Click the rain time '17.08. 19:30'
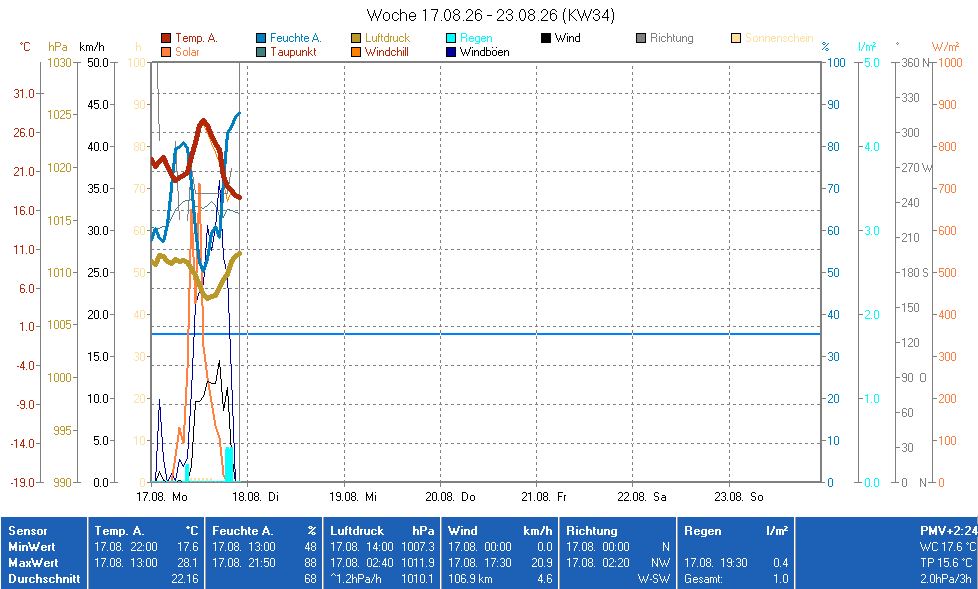978x589 pixels. 715,563
